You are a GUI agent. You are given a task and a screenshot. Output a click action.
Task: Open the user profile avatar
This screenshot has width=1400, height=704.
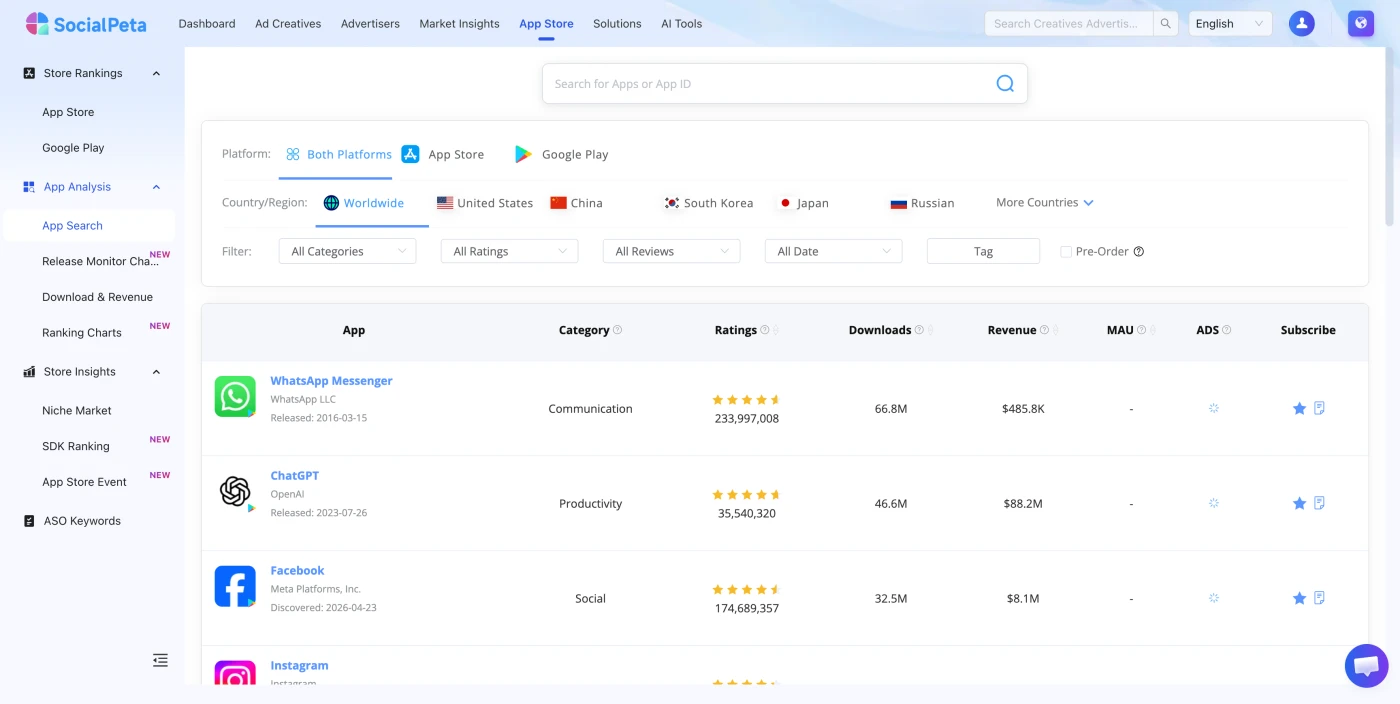coord(1301,24)
